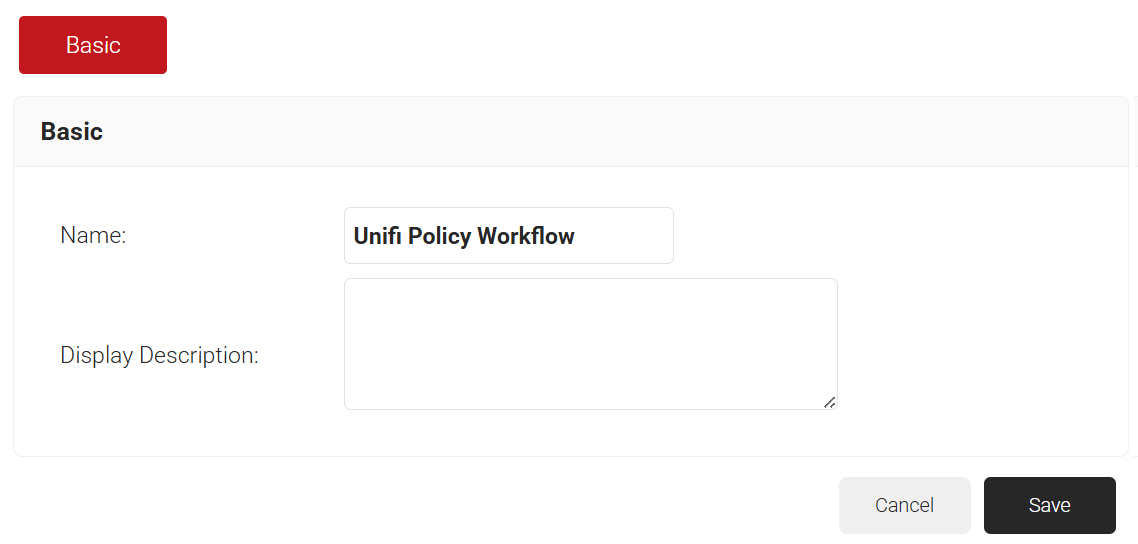Screen dimensions: 1138x544
Task: Place cursor after "Workflow" in Name box
Action: pyautogui.click(x=620, y=236)
